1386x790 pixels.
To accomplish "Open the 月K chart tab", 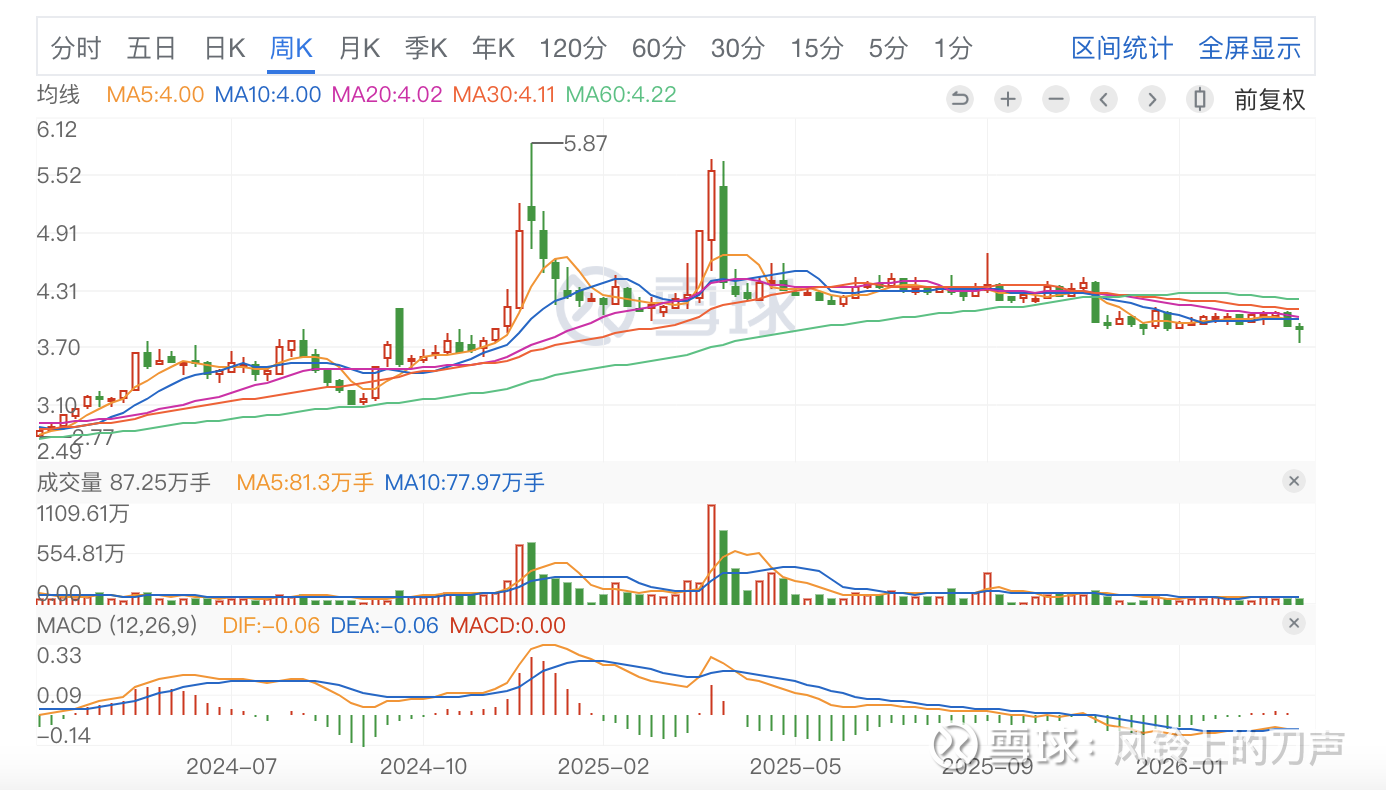I will click(x=359, y=48).
